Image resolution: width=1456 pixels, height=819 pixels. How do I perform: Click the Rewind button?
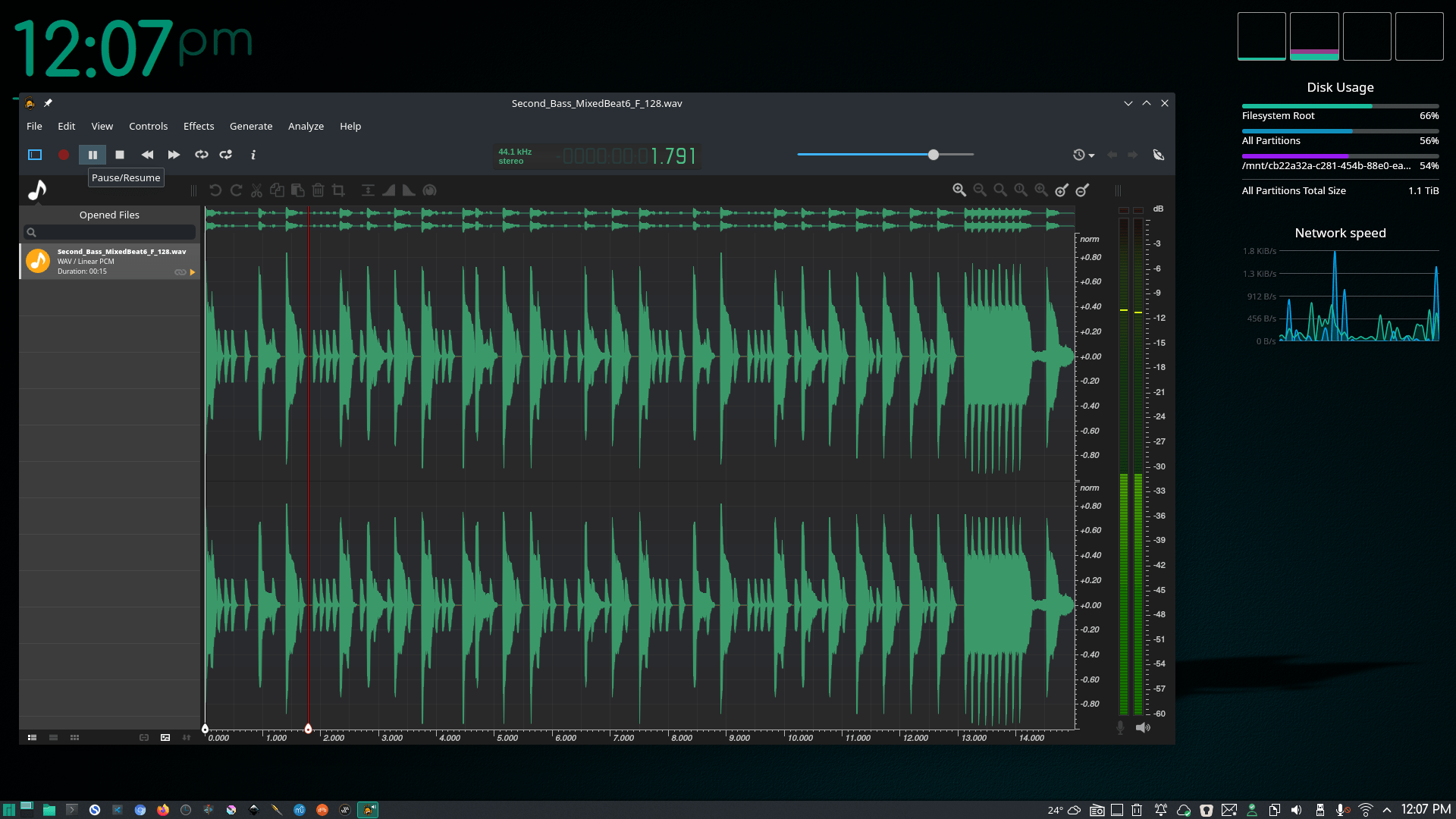tap(147, 155)
